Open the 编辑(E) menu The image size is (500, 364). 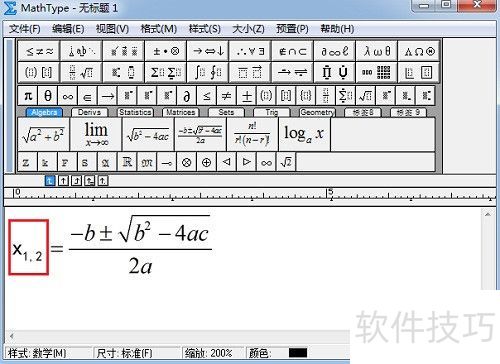[x=68, y=29]
